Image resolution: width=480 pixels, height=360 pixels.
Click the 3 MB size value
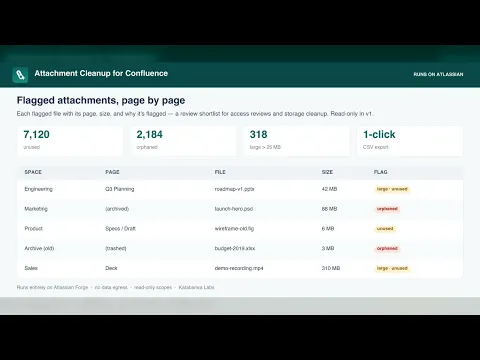[x=328, y=248]
